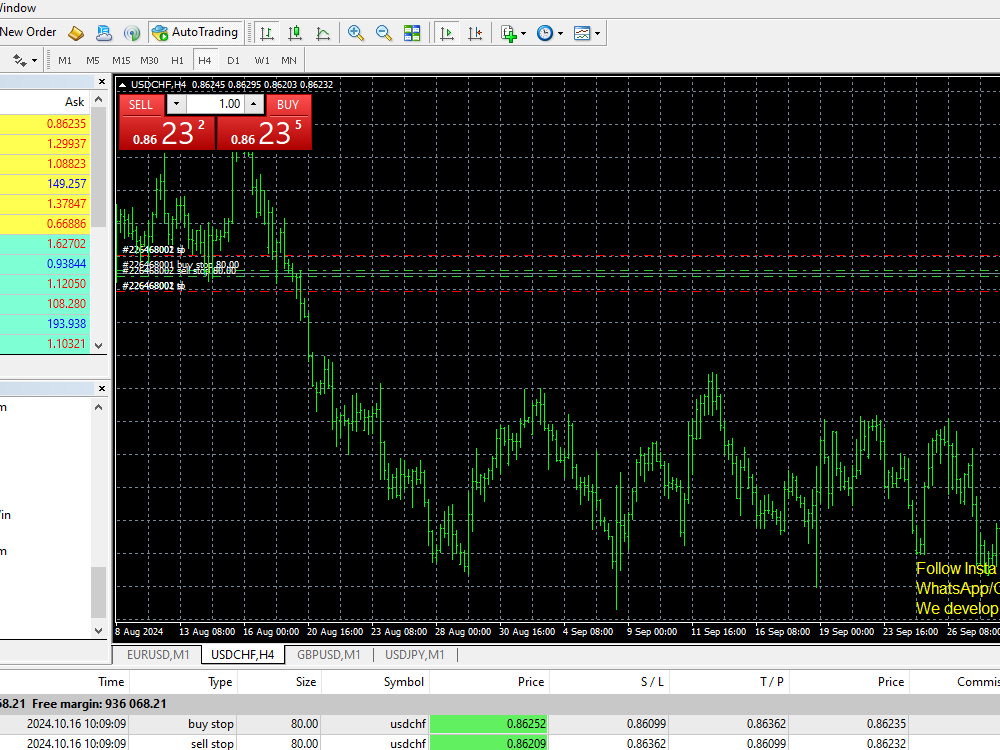Screen dimensions: 1000x750
Task: Switch timeframe to D1
Action: point(233,61)
